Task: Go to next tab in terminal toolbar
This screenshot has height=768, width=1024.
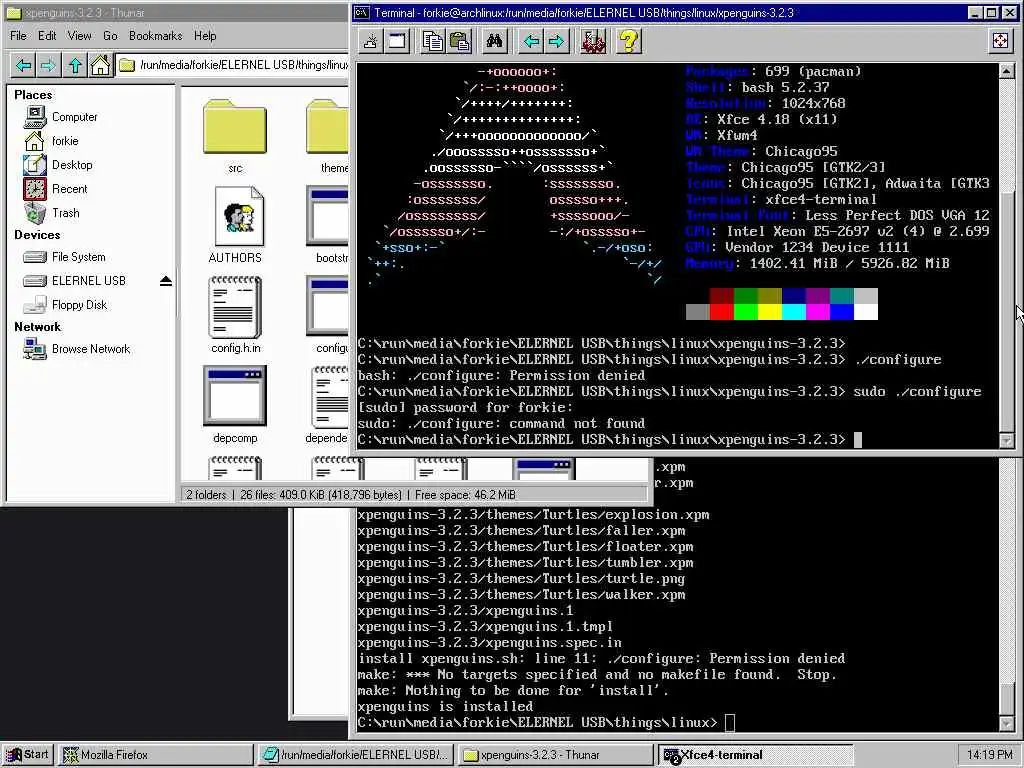Action: pos(556,41)
